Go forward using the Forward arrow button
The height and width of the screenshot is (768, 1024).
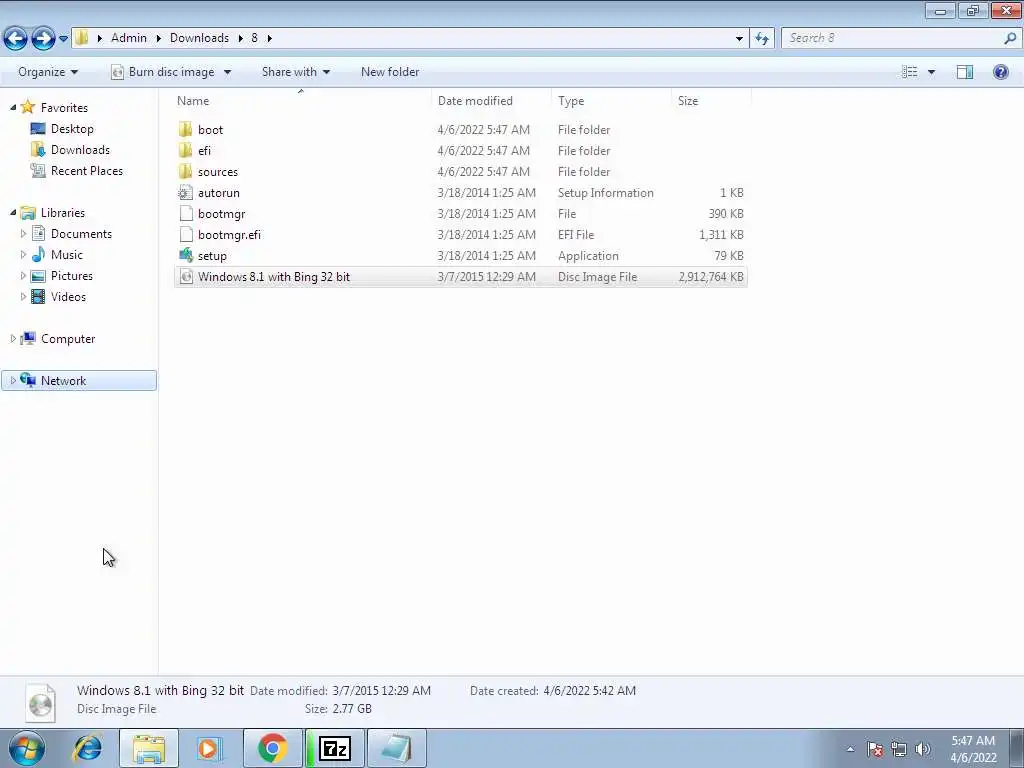(x=43, y=38)
